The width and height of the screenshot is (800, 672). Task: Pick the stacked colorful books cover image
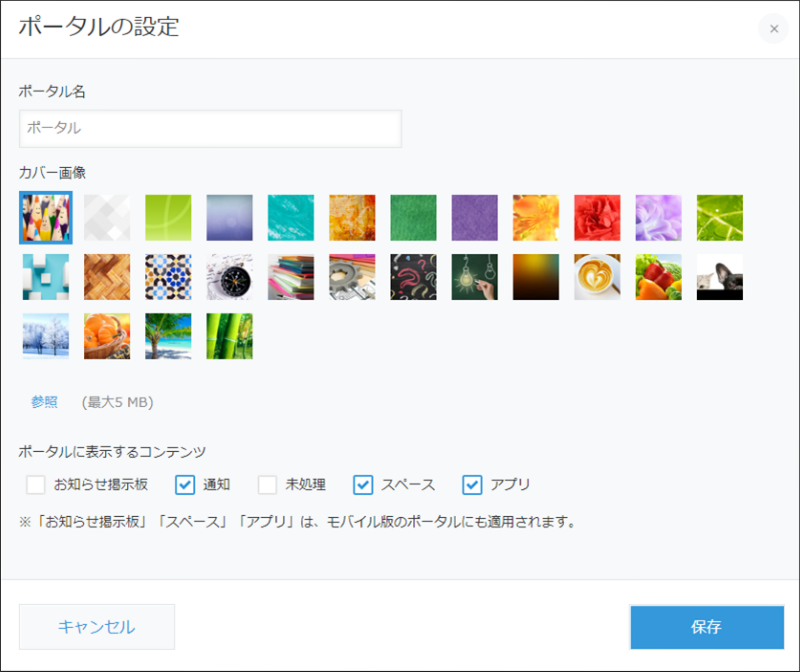pyautogui.click(x=291, y=277)
